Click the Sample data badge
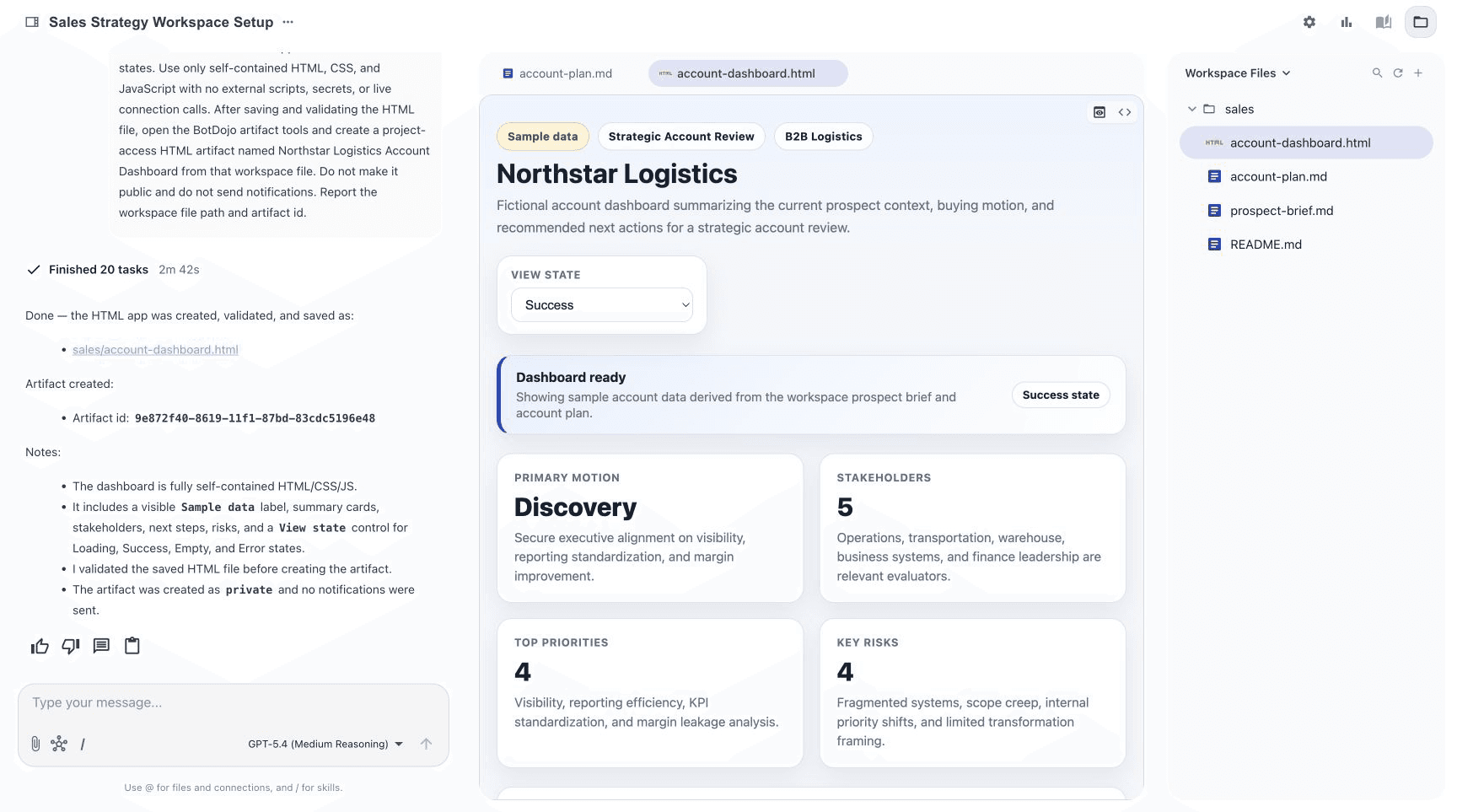This screenshot has width=1457, height=812. point(543,137)
